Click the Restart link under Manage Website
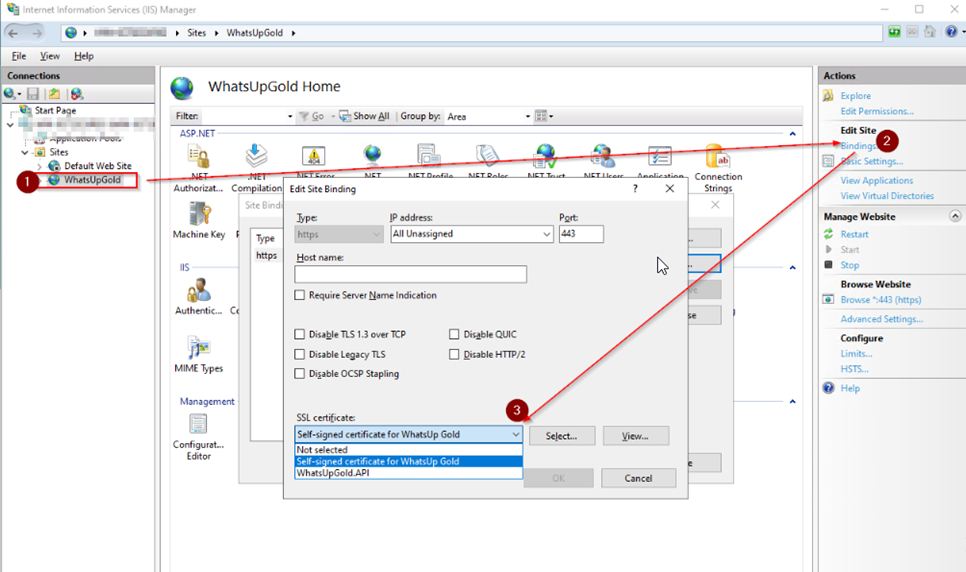The height and width of the screenshot is (572, 966). point(854,234)
